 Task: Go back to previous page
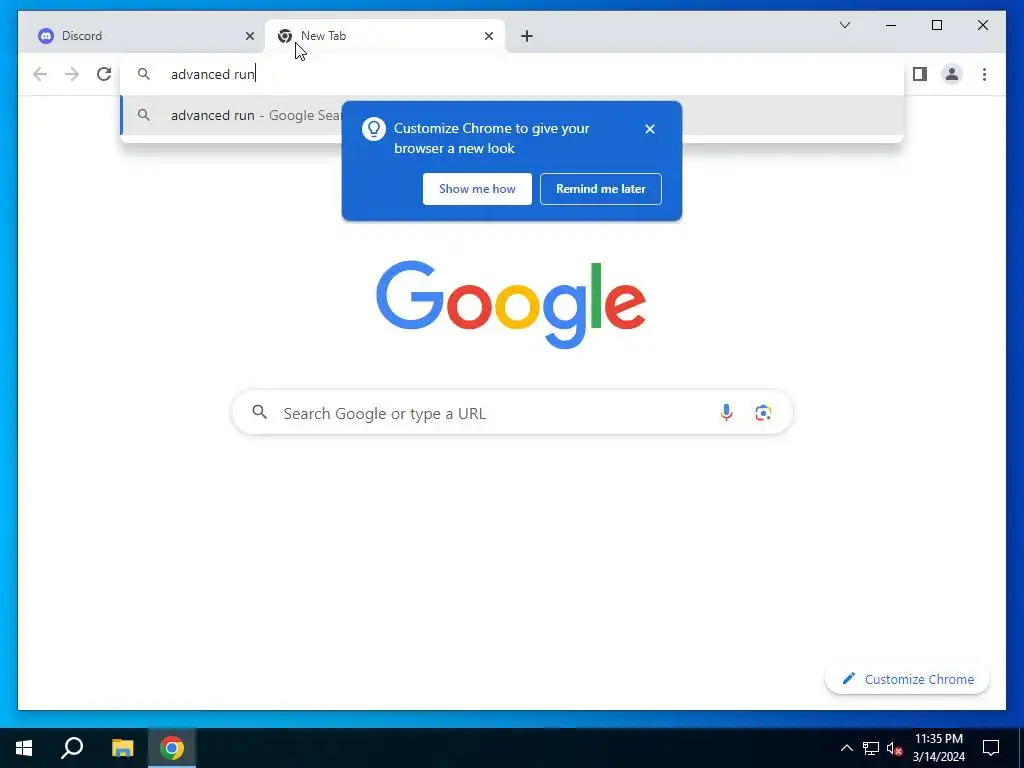[x=40, y=74]
